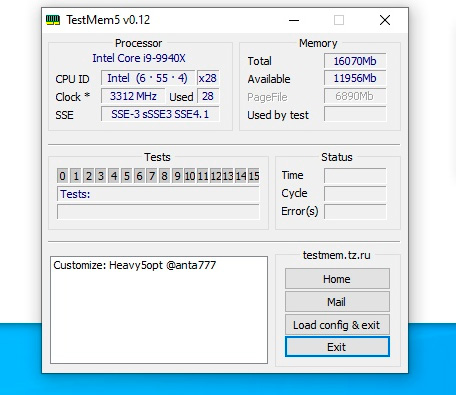This screenshot has width=456, height=395.
Task: Click the Total memory value 16070Mb
Action: 355,61
